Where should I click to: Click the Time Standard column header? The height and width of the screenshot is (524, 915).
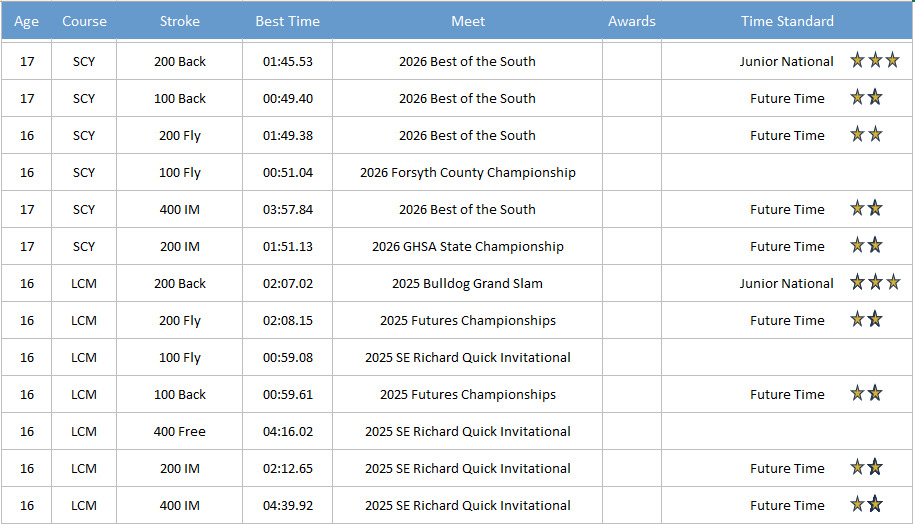point(787,21)
